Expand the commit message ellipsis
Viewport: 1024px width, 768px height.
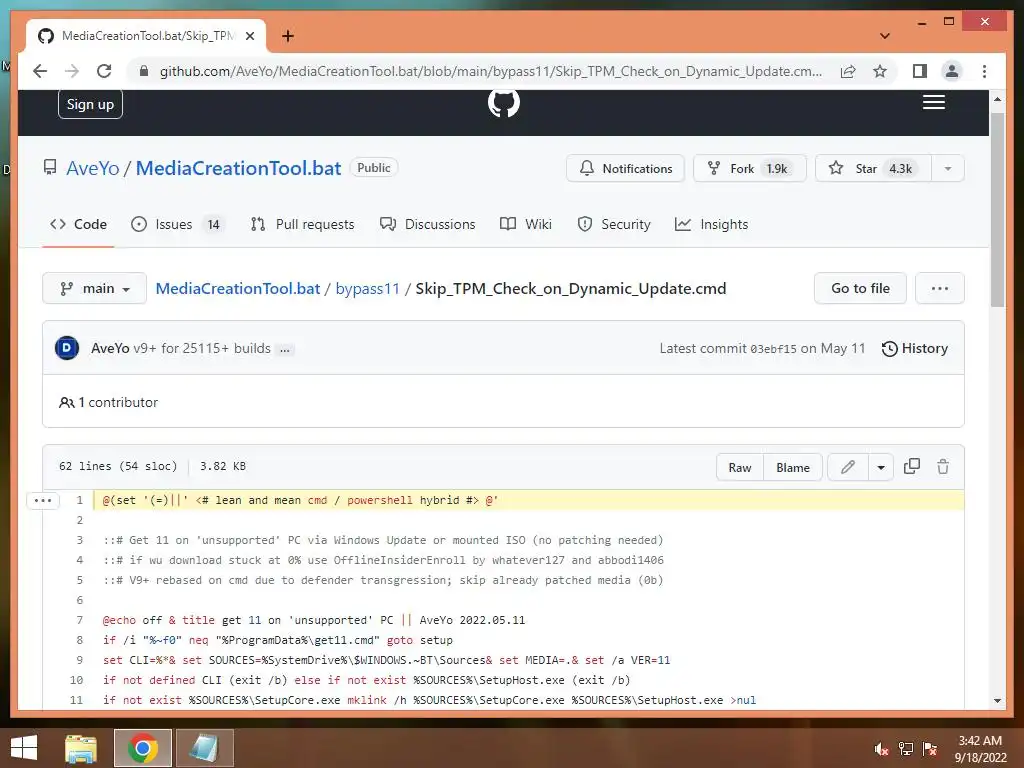pos(285,349)
